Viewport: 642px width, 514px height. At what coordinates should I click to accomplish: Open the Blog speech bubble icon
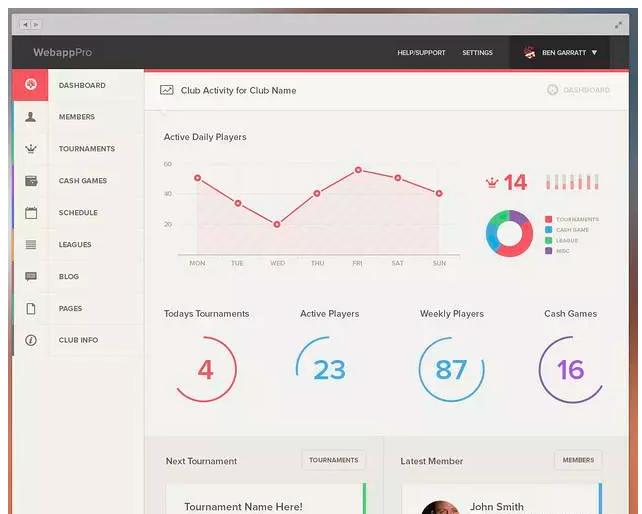coord(31,276)
